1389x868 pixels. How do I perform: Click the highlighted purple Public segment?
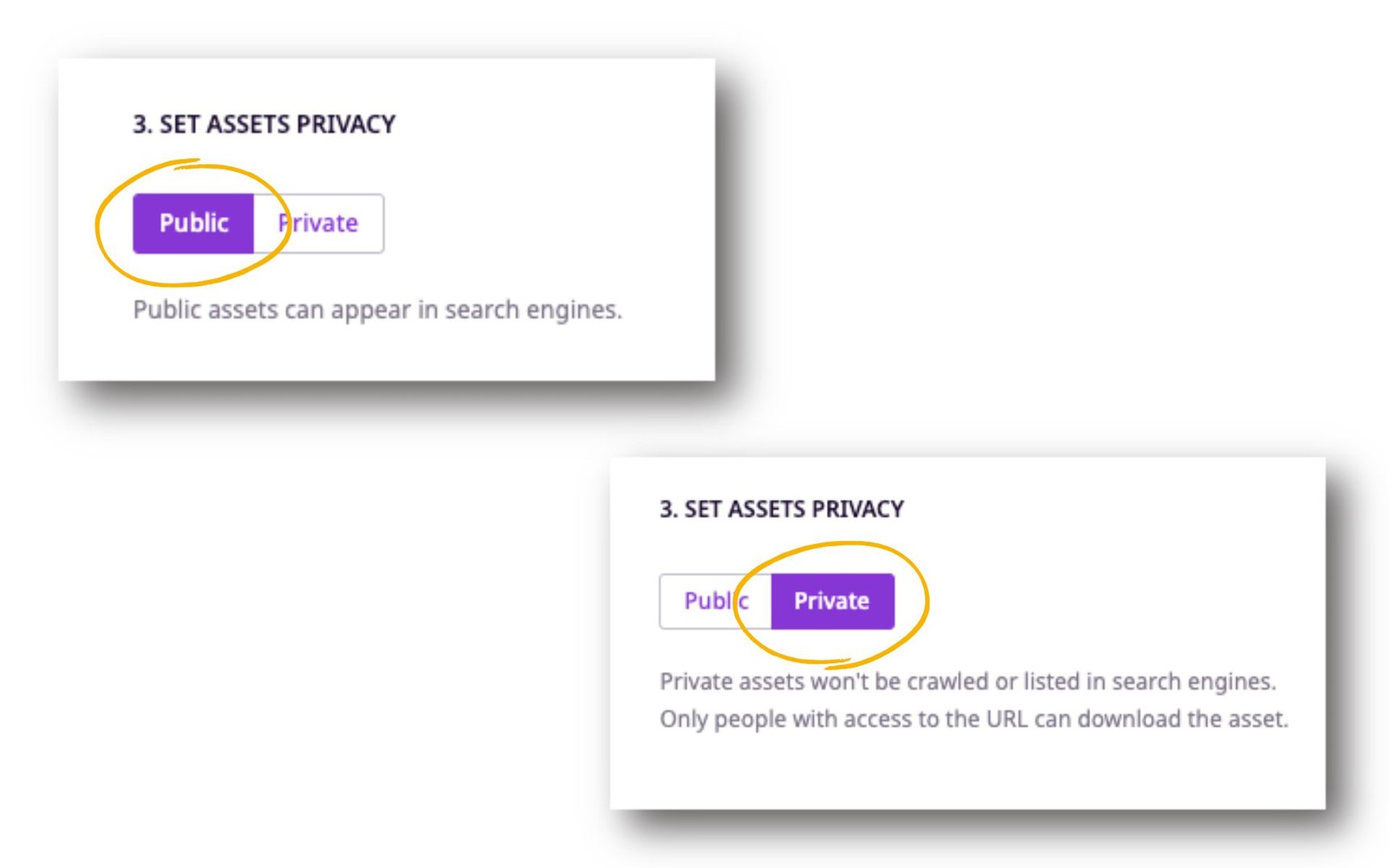(x=194, y=223)
